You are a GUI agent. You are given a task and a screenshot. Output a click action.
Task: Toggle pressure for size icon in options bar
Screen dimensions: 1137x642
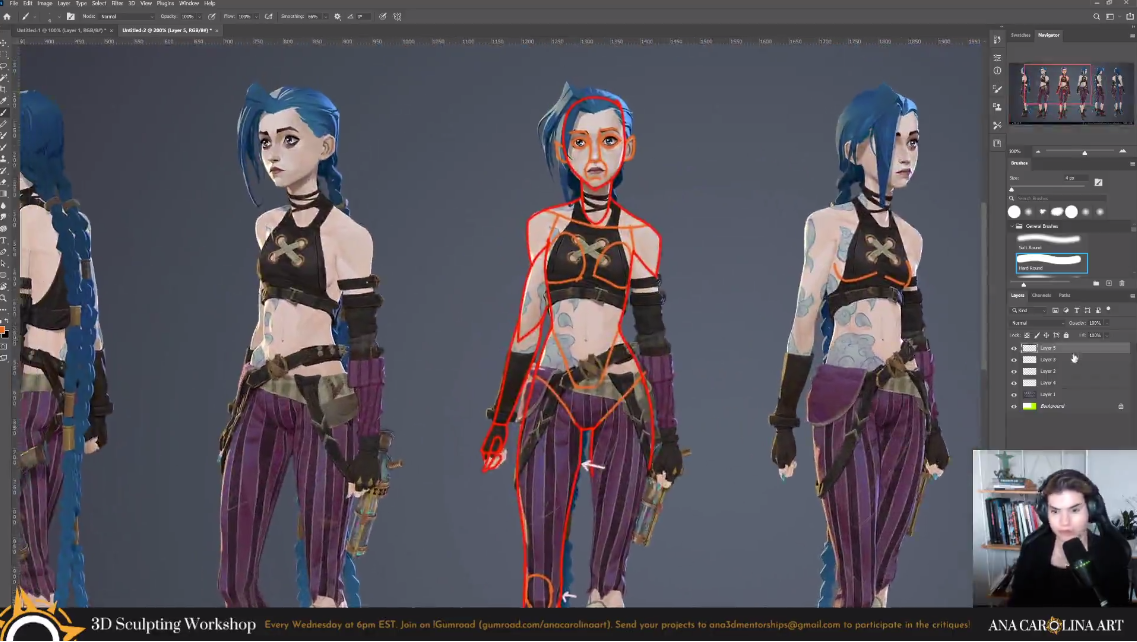[x=382, y=16]
